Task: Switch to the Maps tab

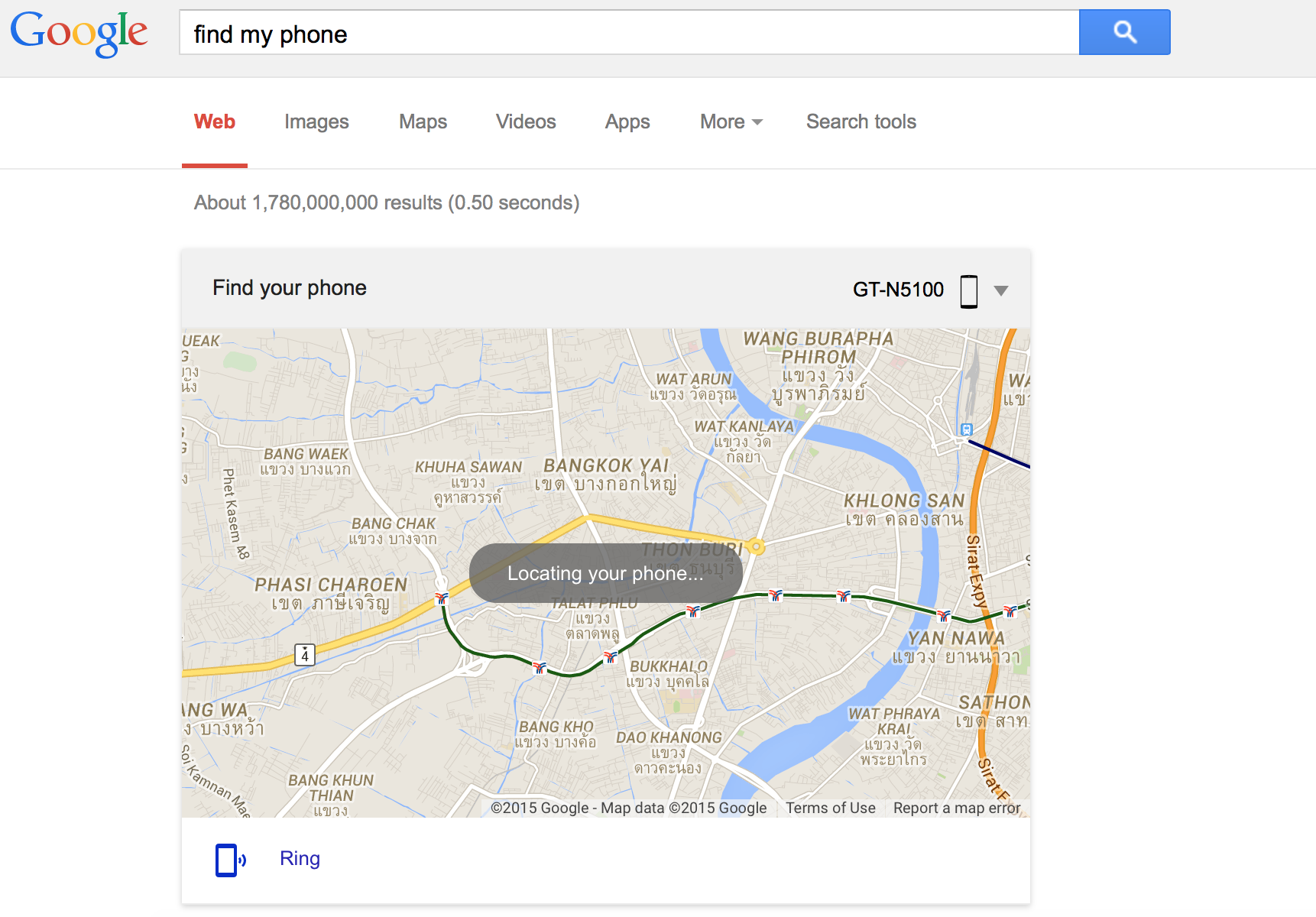Action: point(423,122)
